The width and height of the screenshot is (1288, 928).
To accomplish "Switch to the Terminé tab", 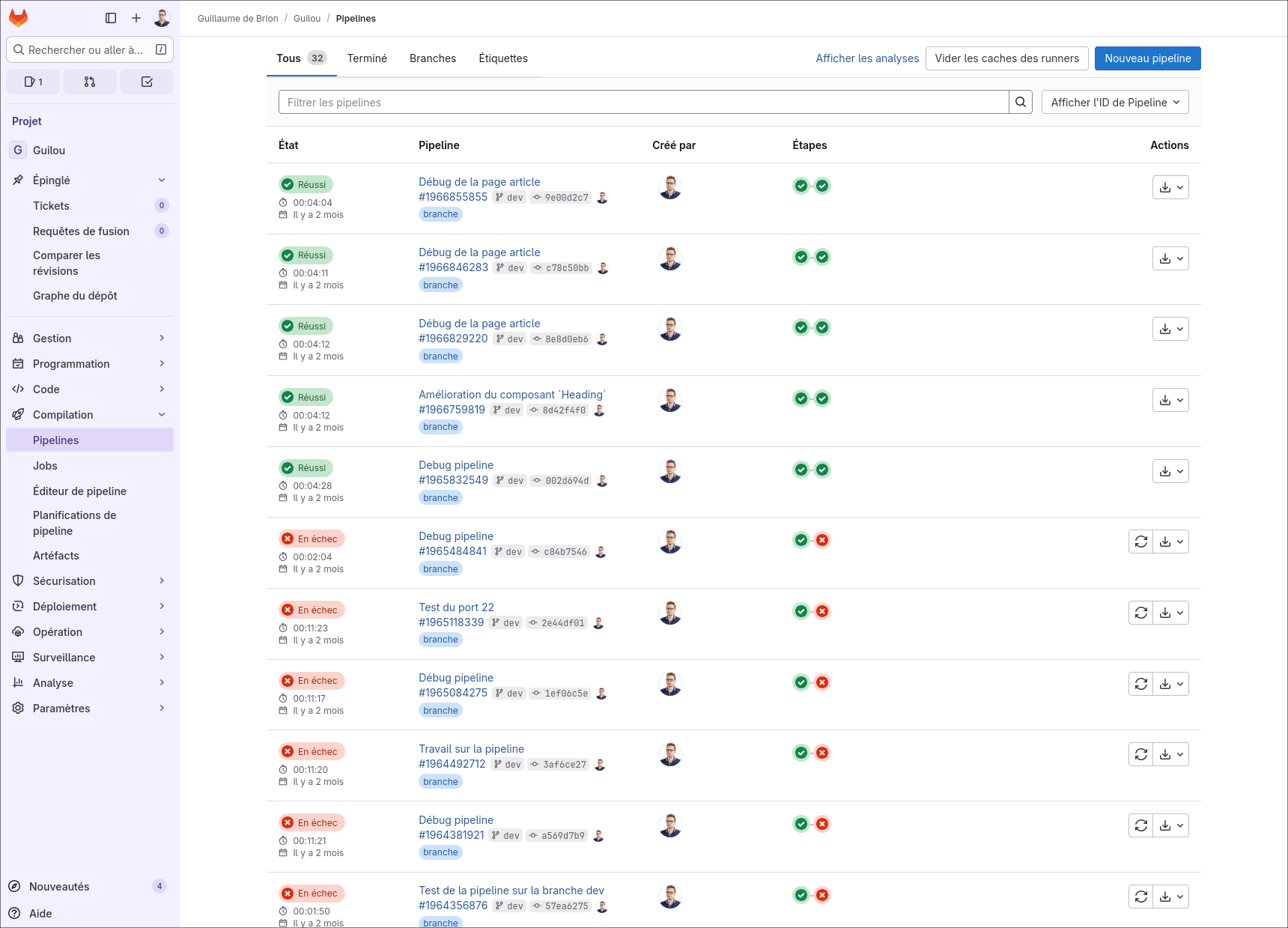I will pos(367,58).
